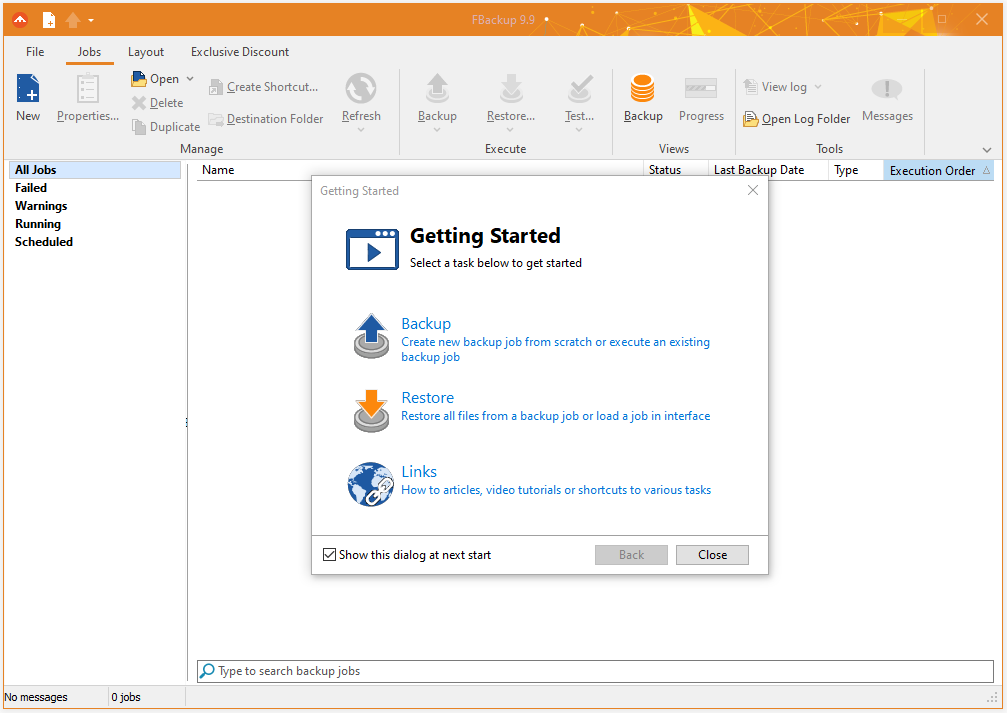1007x713 pixels.
Task: Sort by Last Backup Date column
Action: [x=768, y=170]
